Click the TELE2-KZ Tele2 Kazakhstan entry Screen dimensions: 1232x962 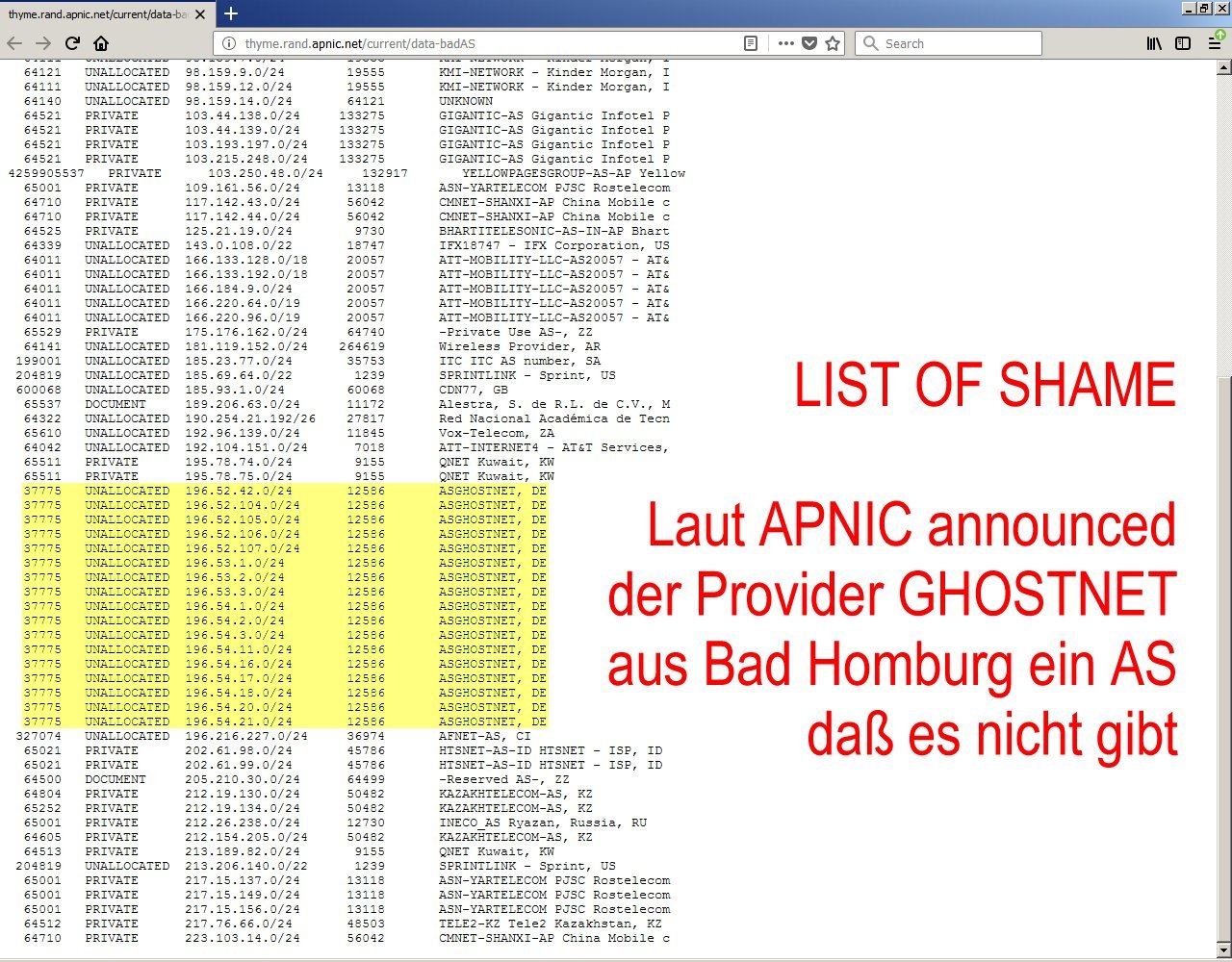tap(551, 924)
